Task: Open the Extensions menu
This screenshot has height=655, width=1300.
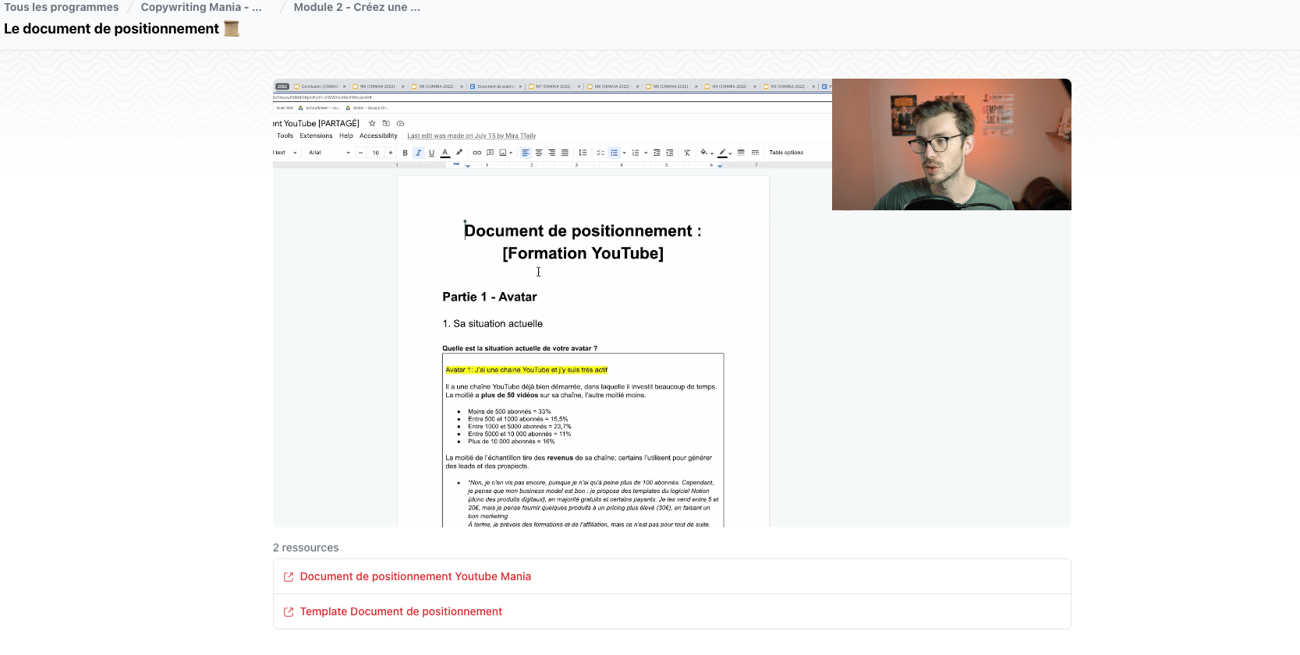Action: [316, 136]
